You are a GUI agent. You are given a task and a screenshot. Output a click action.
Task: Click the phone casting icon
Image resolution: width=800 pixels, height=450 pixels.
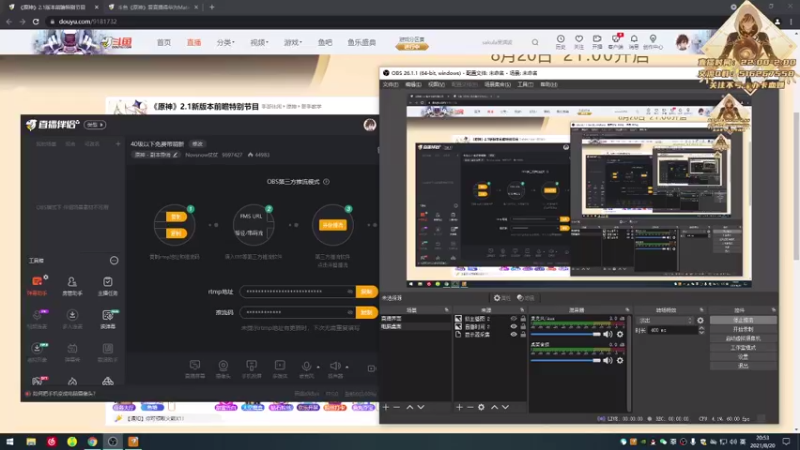click(x=252, y=368)
